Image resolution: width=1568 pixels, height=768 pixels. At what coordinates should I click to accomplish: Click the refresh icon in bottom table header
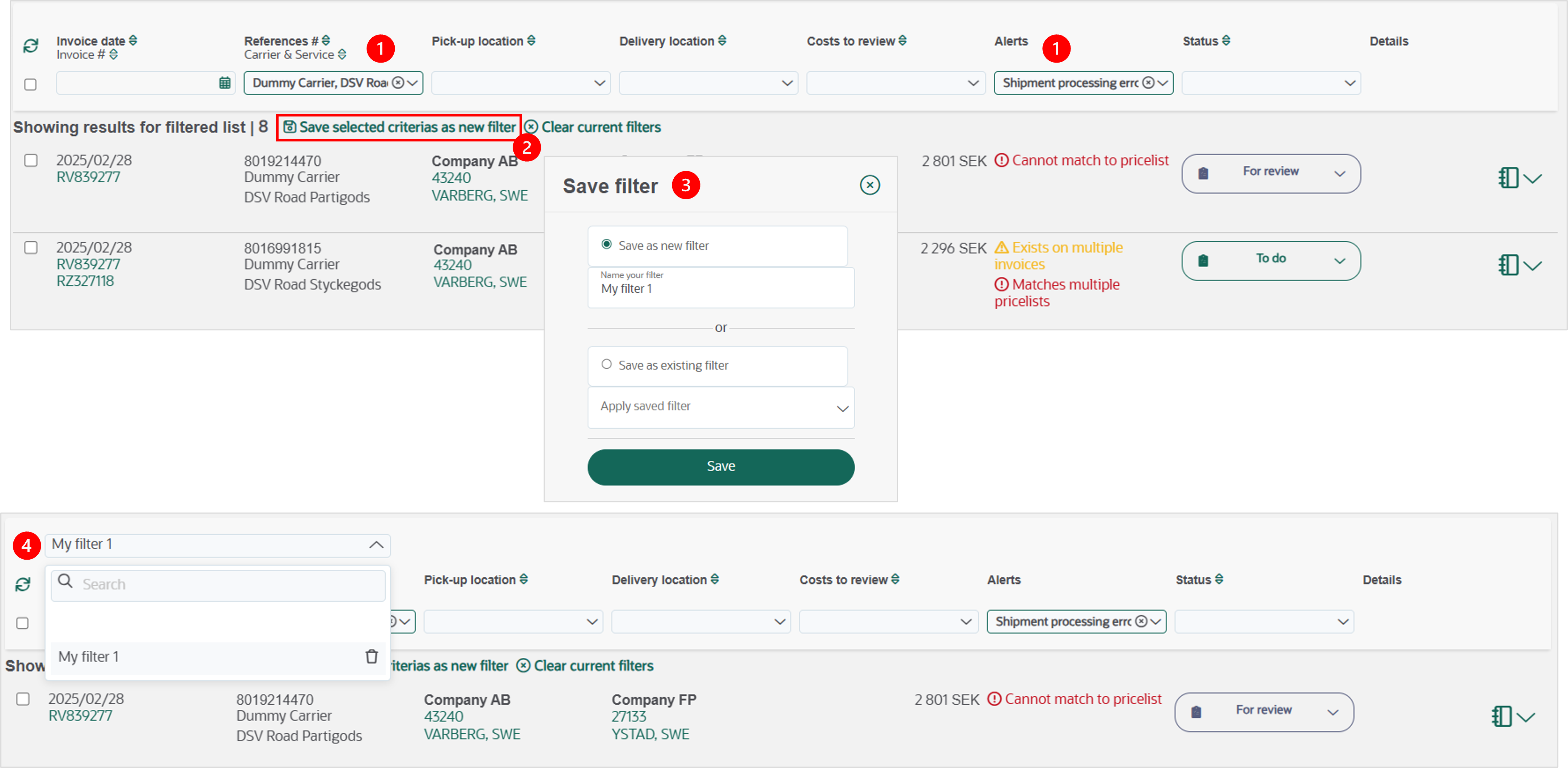tap(22, 584)
